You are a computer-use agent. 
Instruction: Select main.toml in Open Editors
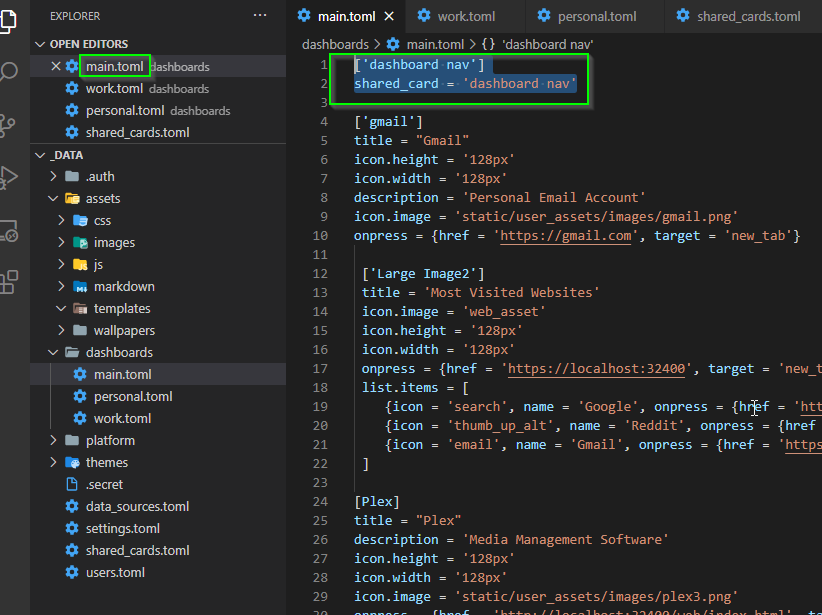point(158,66)
